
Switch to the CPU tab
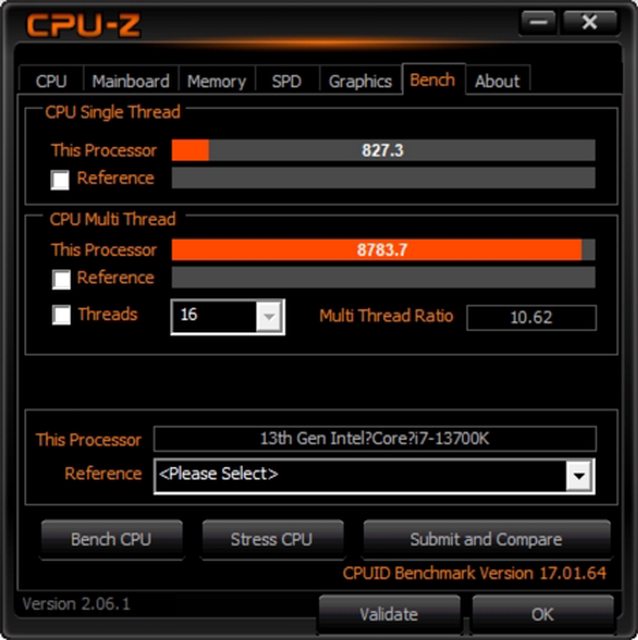(51, 81)
